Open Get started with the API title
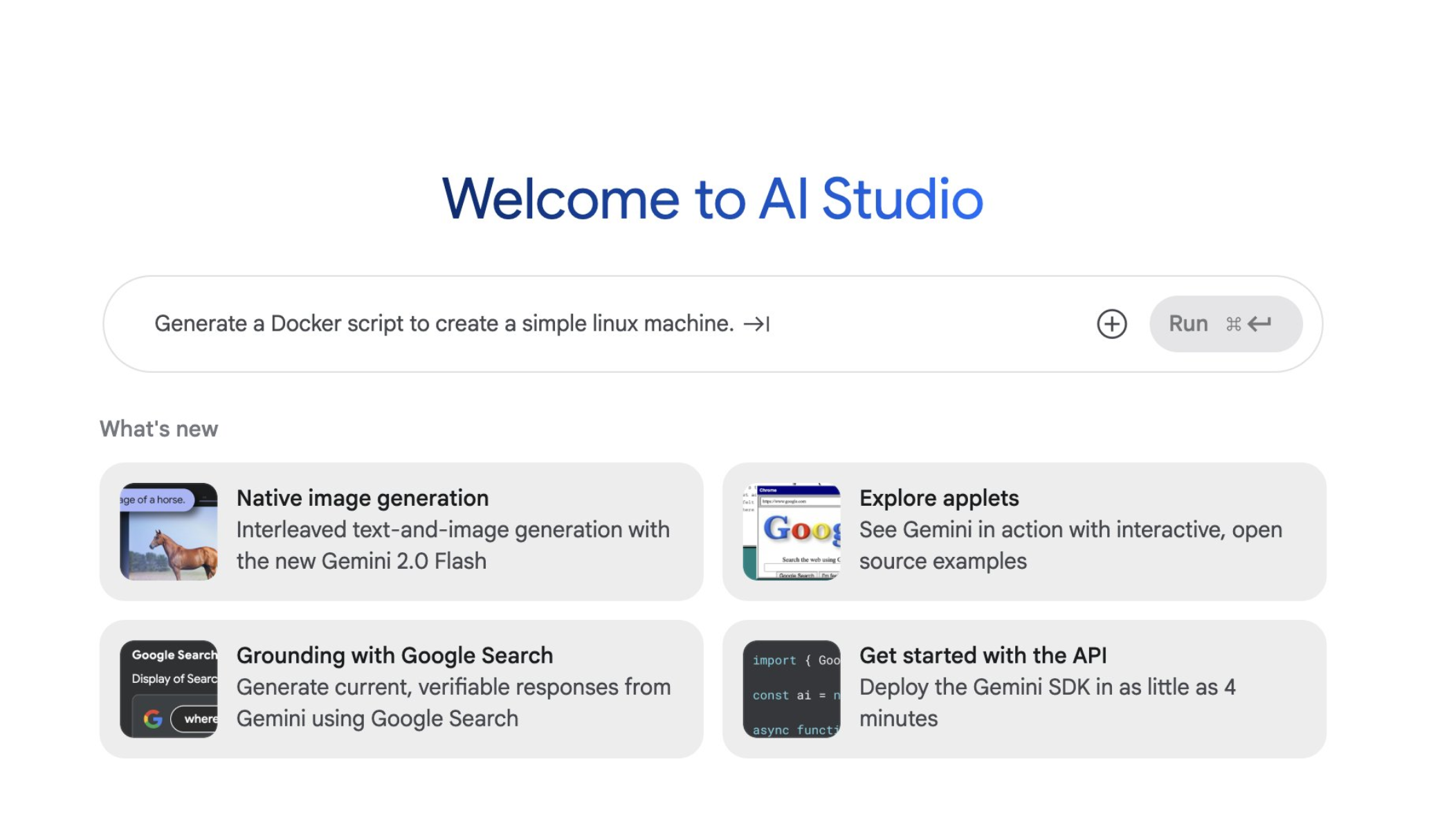This screenshot has height=840, width=1431. pyautogui.click(x=983, y=655)
